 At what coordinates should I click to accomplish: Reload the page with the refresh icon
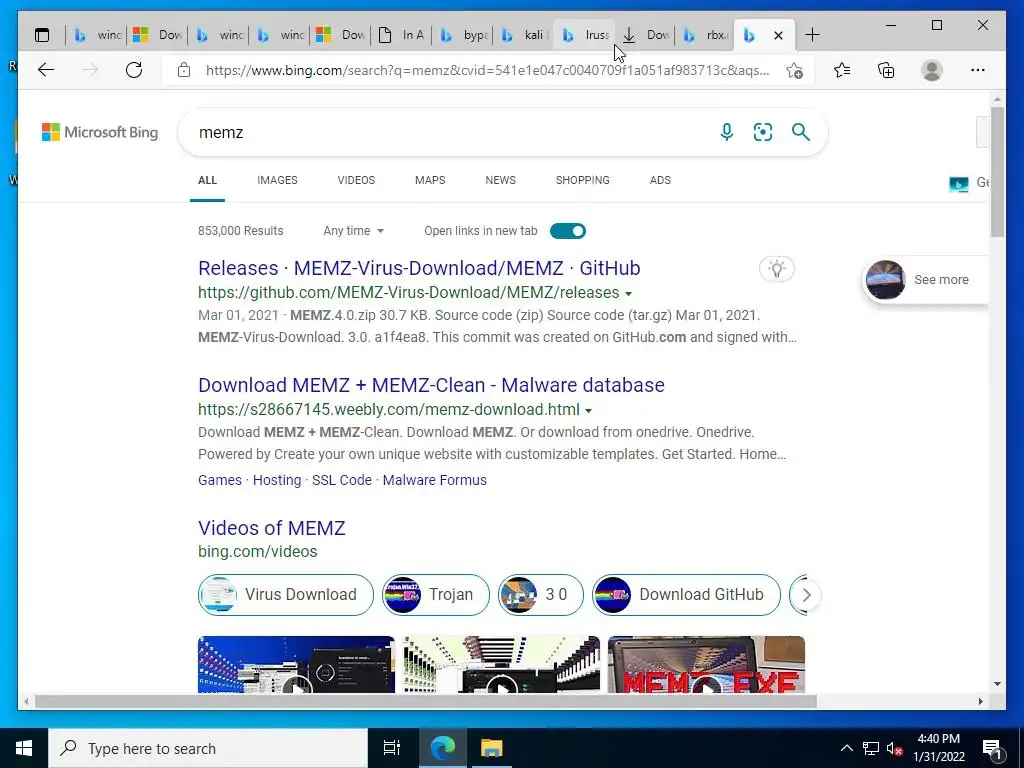pos(134,70)
